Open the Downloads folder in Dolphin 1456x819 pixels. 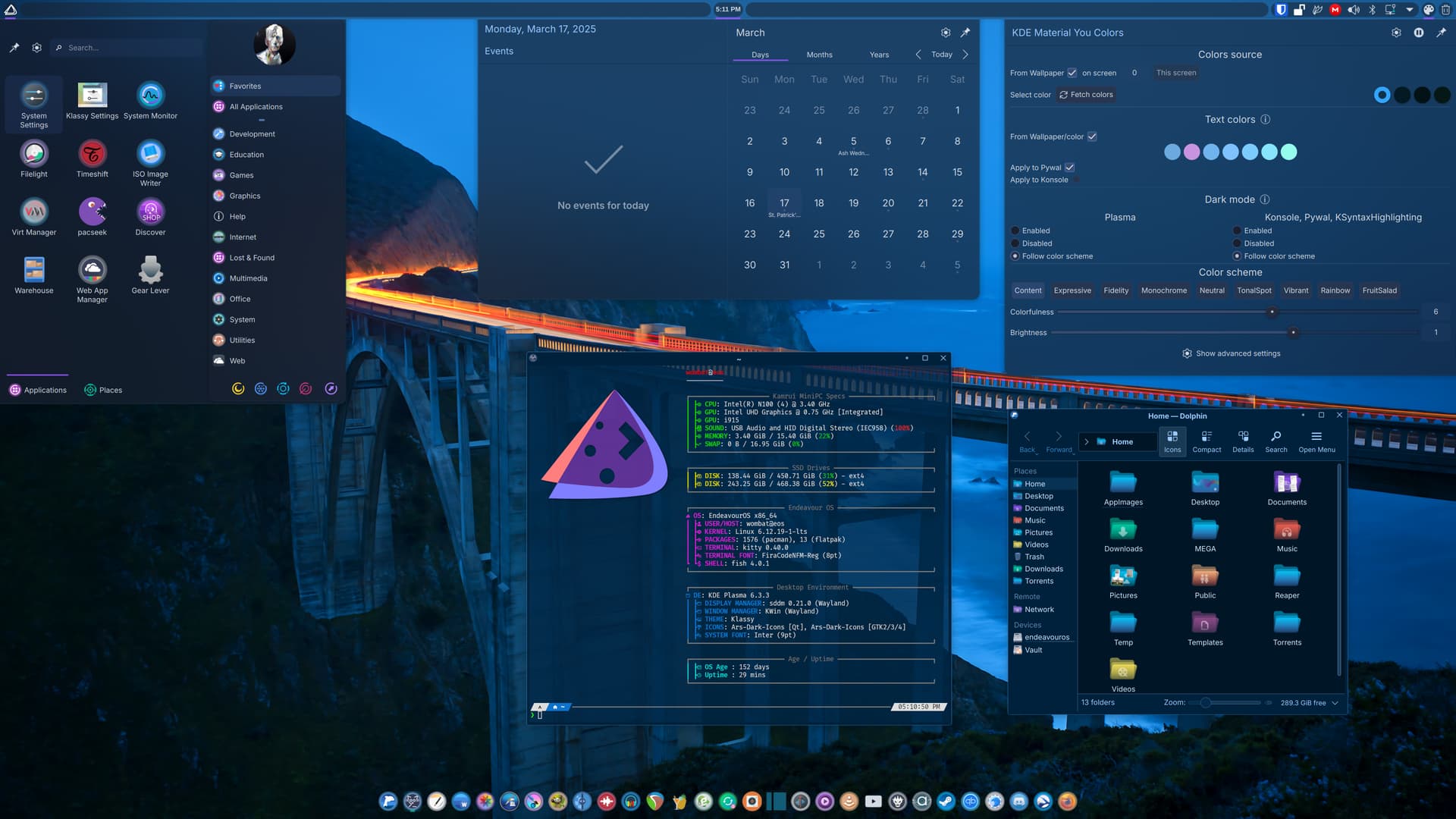(1122, 533)
